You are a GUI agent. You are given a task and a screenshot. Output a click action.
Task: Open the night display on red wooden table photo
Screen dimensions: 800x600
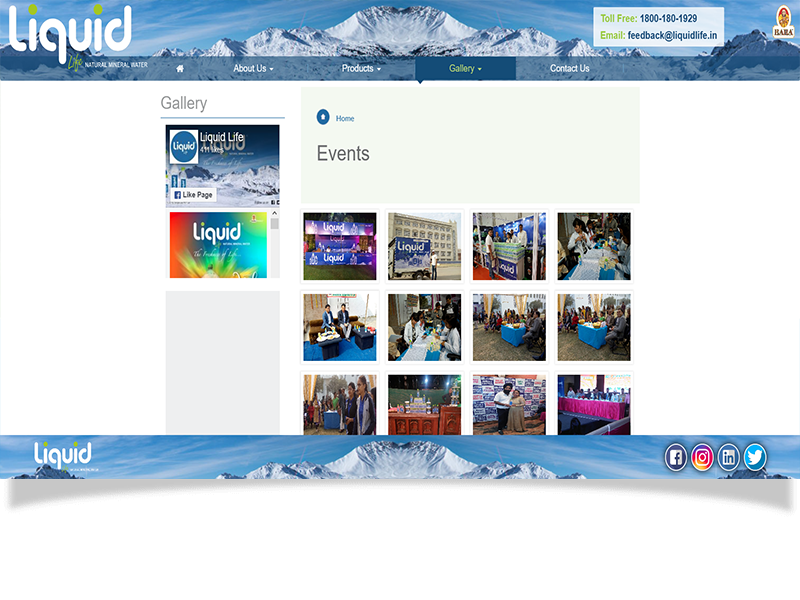424,405
